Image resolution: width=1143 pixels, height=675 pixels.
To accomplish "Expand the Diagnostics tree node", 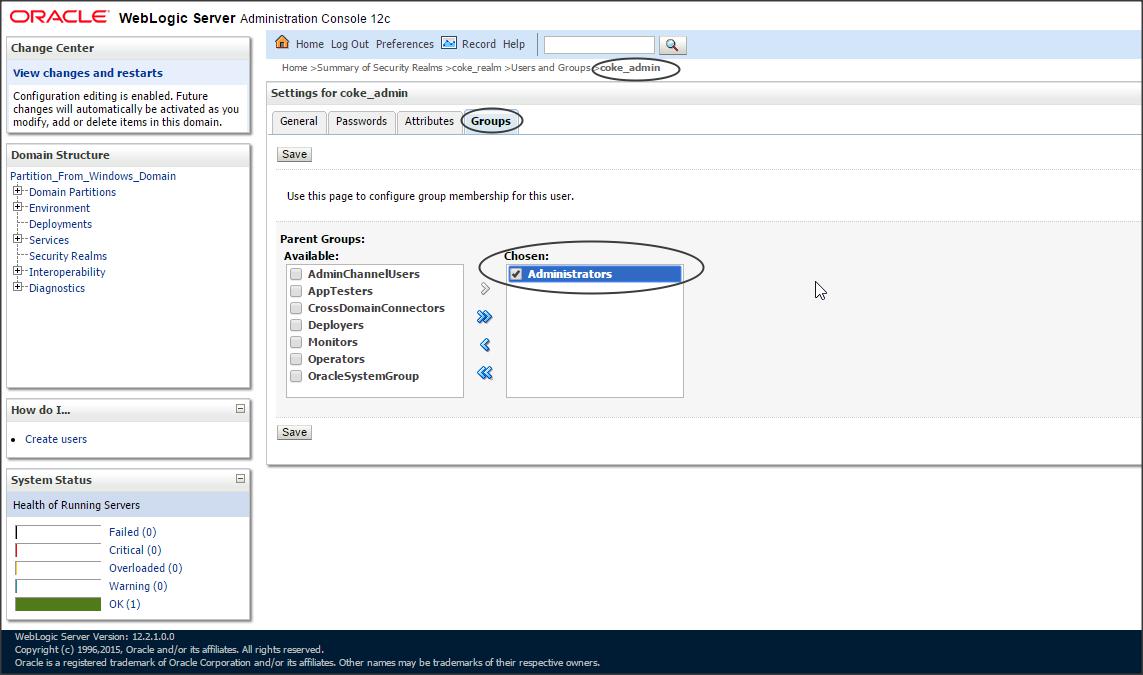I will tap(17, 287).
